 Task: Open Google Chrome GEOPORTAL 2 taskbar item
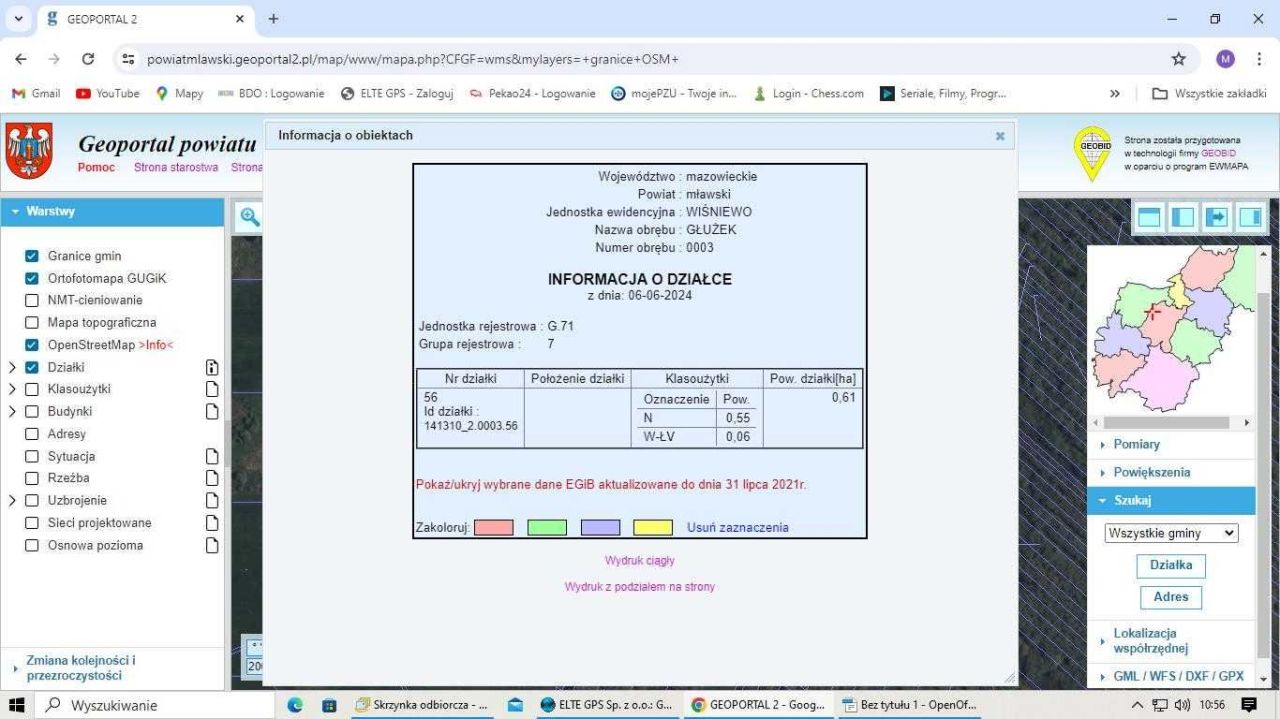click(x=758, y=705)
